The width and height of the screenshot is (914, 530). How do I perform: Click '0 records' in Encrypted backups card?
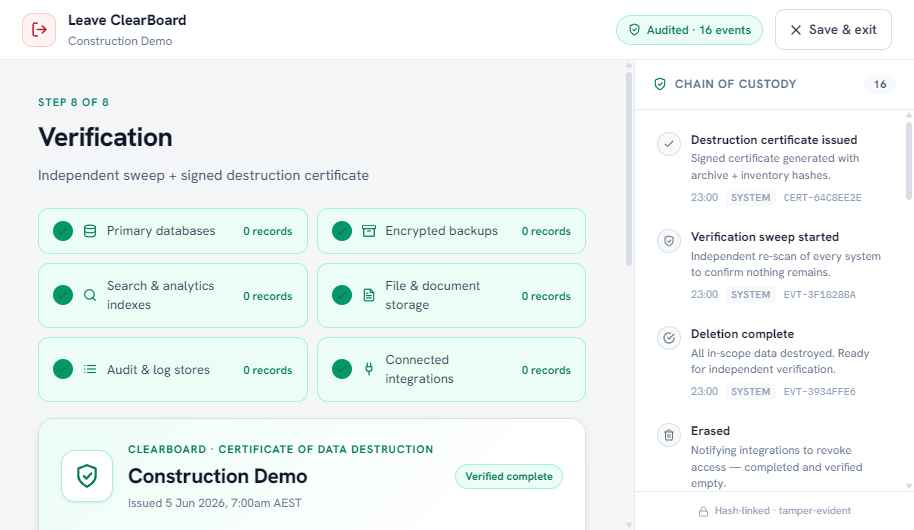546,231
